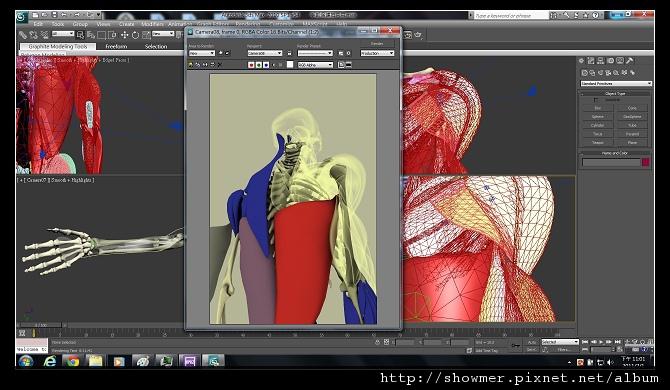Click white background swatch in render window
Screen dimensions: 670x390
(x=290, y=65)
